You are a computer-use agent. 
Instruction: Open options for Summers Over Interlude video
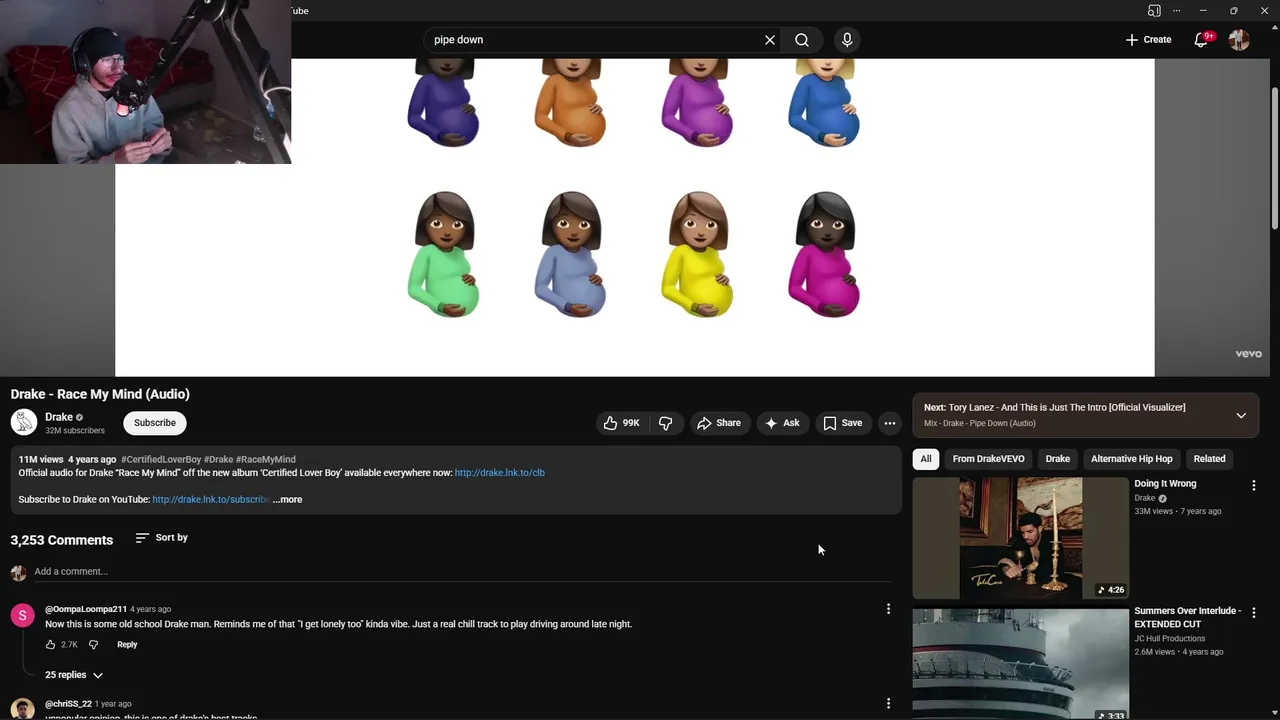(x=1253, y=613)
